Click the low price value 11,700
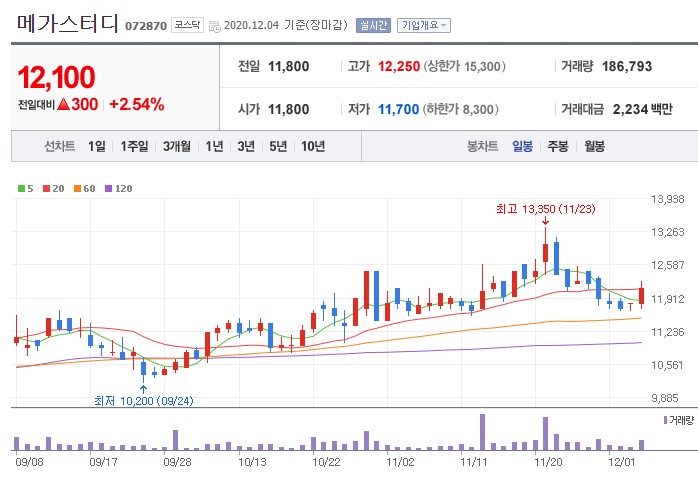Image resolution: width=698 pixels, height=477 pixels. [x=398, y=109]
